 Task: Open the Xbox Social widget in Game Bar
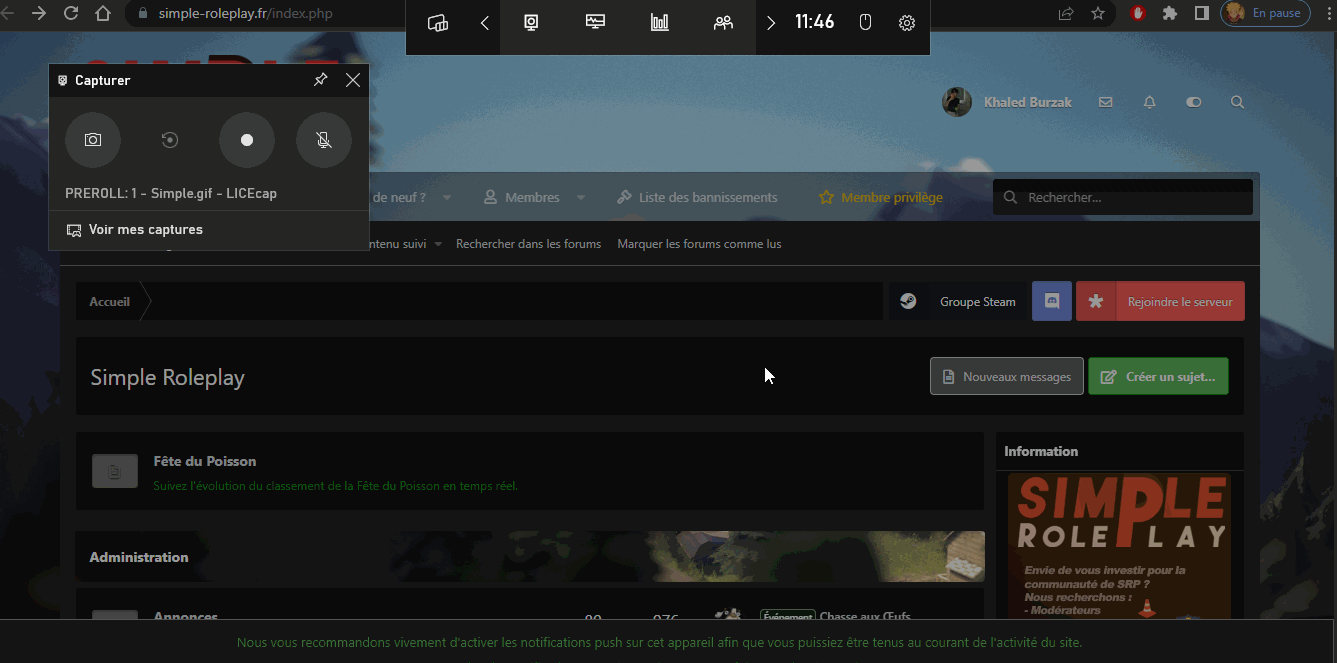pyautogui.click(x=723, y=23)
